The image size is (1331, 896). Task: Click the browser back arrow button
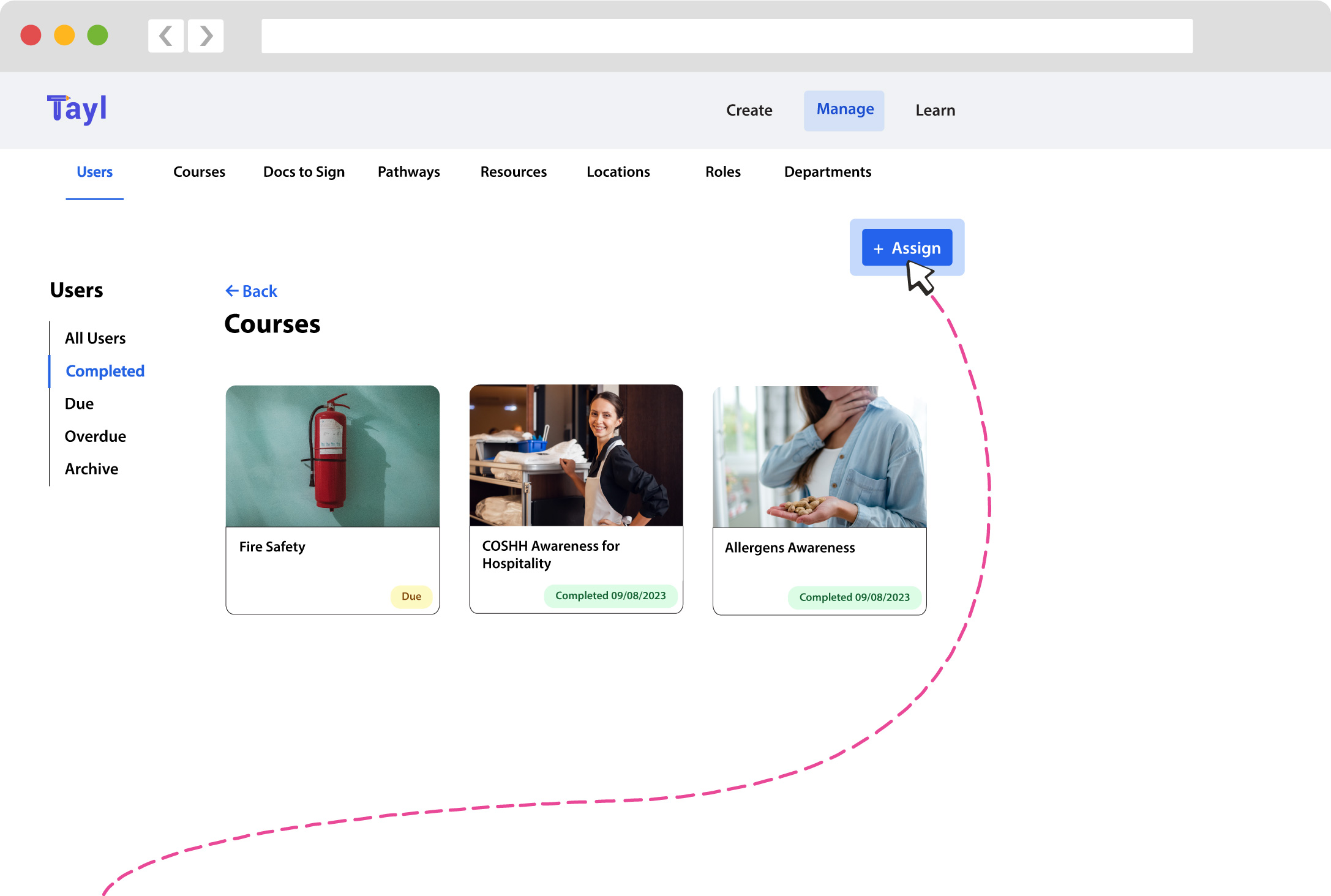pos(165,35)
